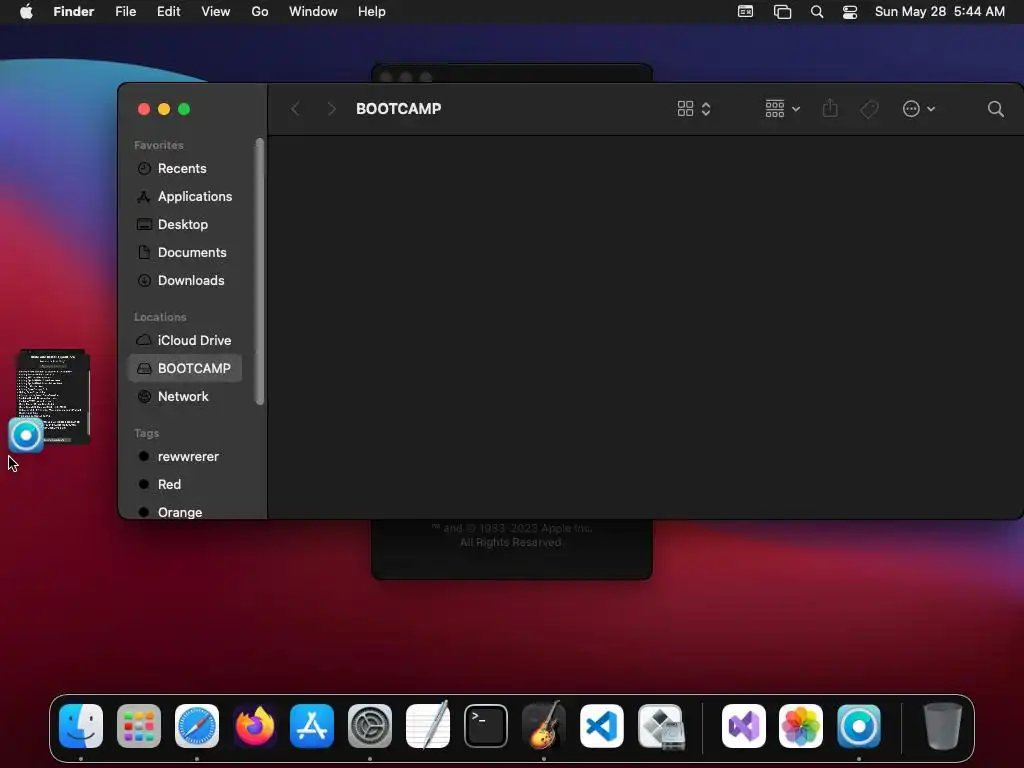Launch Visual Studio Code from Dock
This screenshot has width=1024, height=768.
pyautogui.click(x=601, y=726)
